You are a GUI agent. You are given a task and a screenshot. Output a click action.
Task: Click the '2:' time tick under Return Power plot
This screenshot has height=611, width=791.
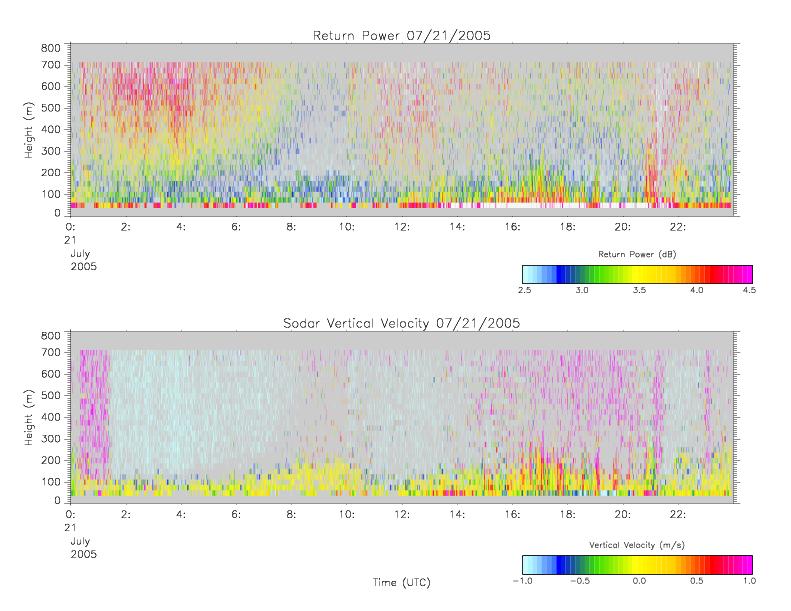[125, 227]
